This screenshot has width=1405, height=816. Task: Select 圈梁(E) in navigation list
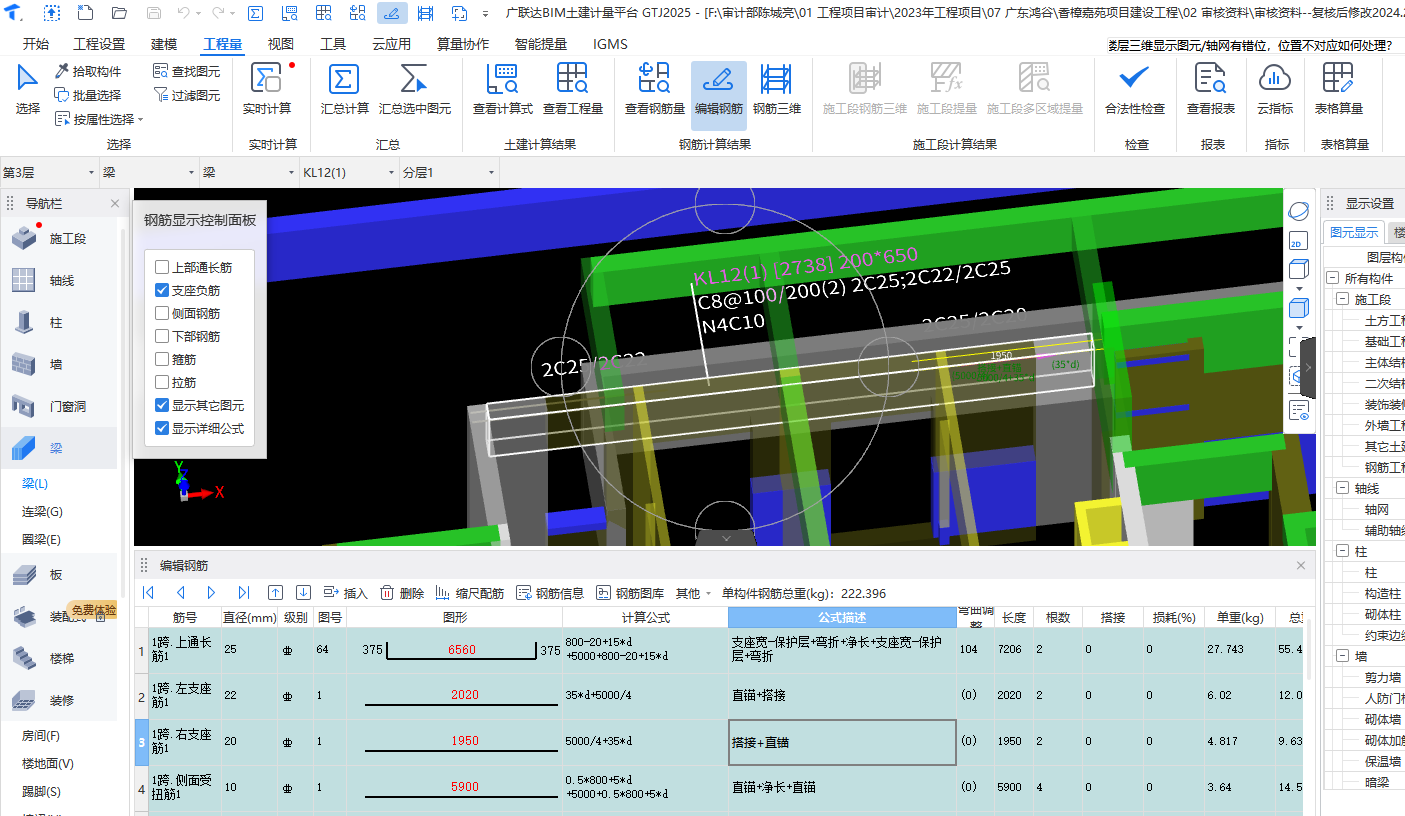42,540
